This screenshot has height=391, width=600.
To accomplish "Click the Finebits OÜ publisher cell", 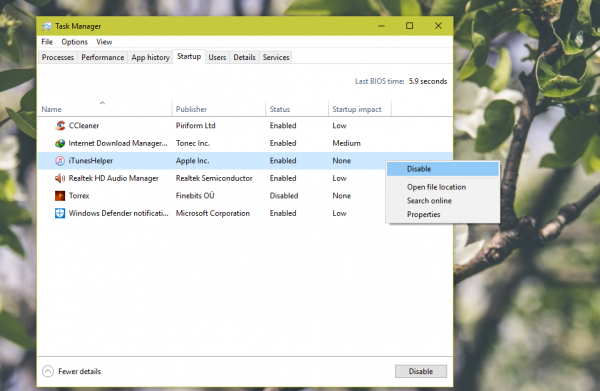I will pos(195,196).
